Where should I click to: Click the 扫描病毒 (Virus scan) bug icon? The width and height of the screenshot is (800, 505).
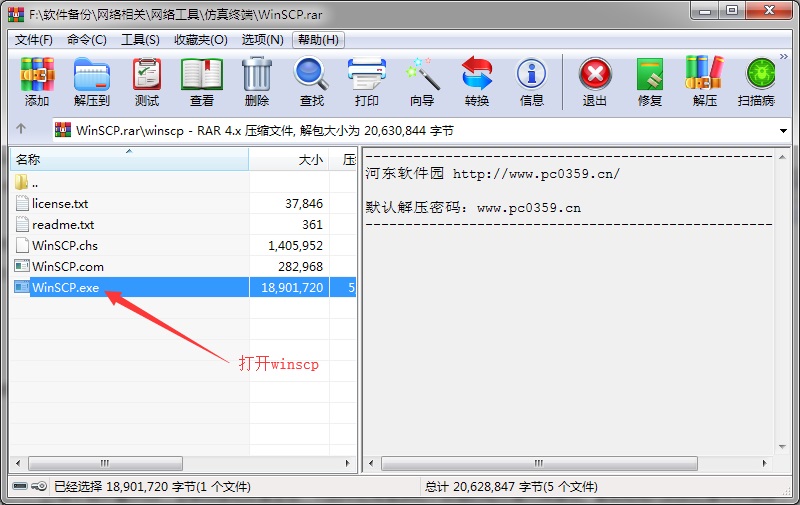click(760, 74)
